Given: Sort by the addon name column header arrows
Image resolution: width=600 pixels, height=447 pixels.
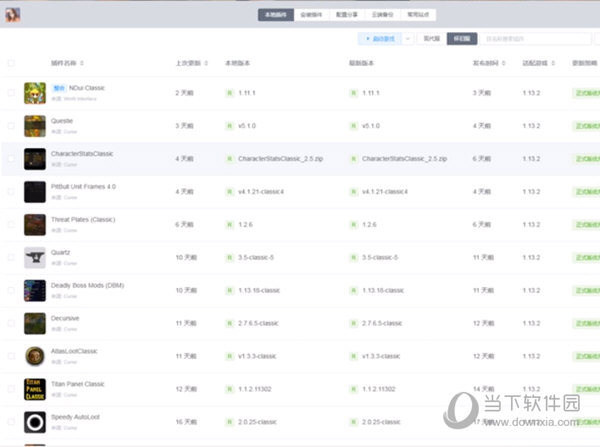Looking at the screenshot, I should [x=82, y=63].
